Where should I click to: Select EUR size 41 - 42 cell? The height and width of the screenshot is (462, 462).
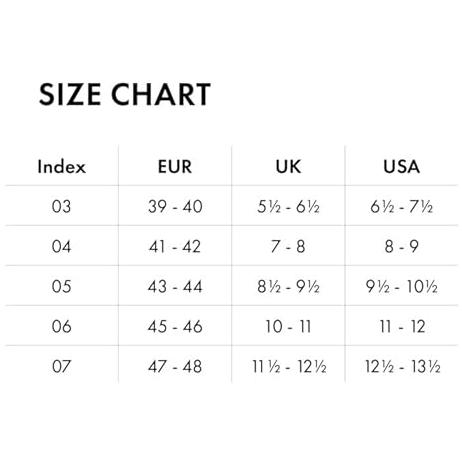[x=175, y=246]
